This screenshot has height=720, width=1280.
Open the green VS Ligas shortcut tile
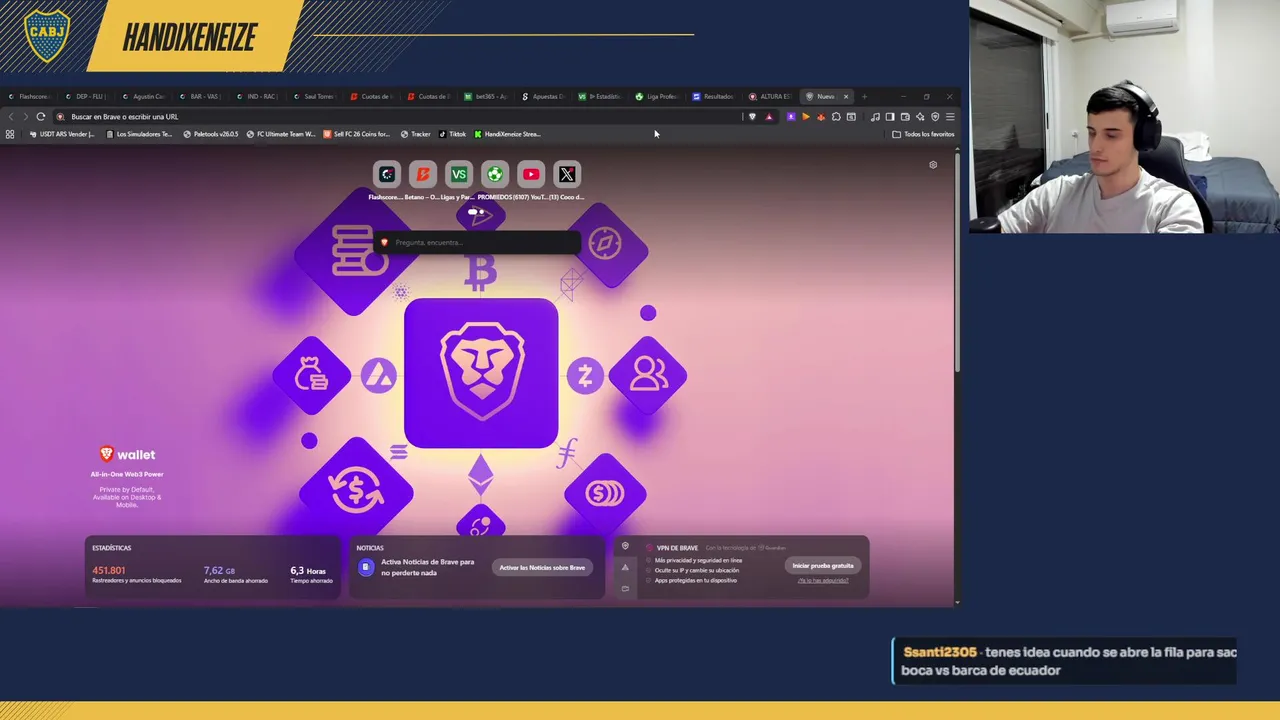click(459, 174)
